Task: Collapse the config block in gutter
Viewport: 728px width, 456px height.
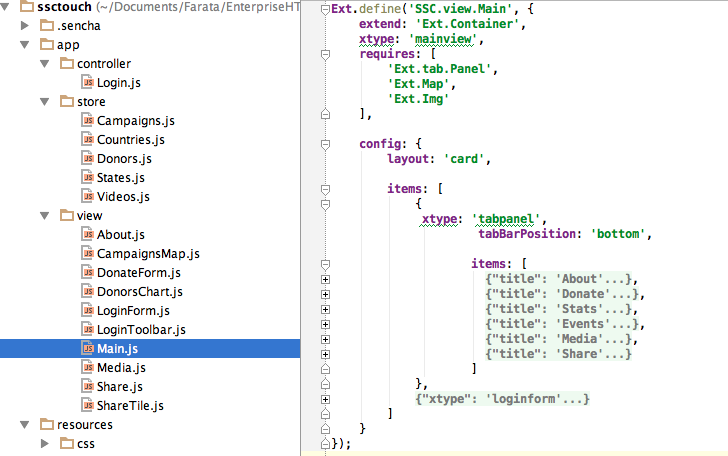Action: 324,143
